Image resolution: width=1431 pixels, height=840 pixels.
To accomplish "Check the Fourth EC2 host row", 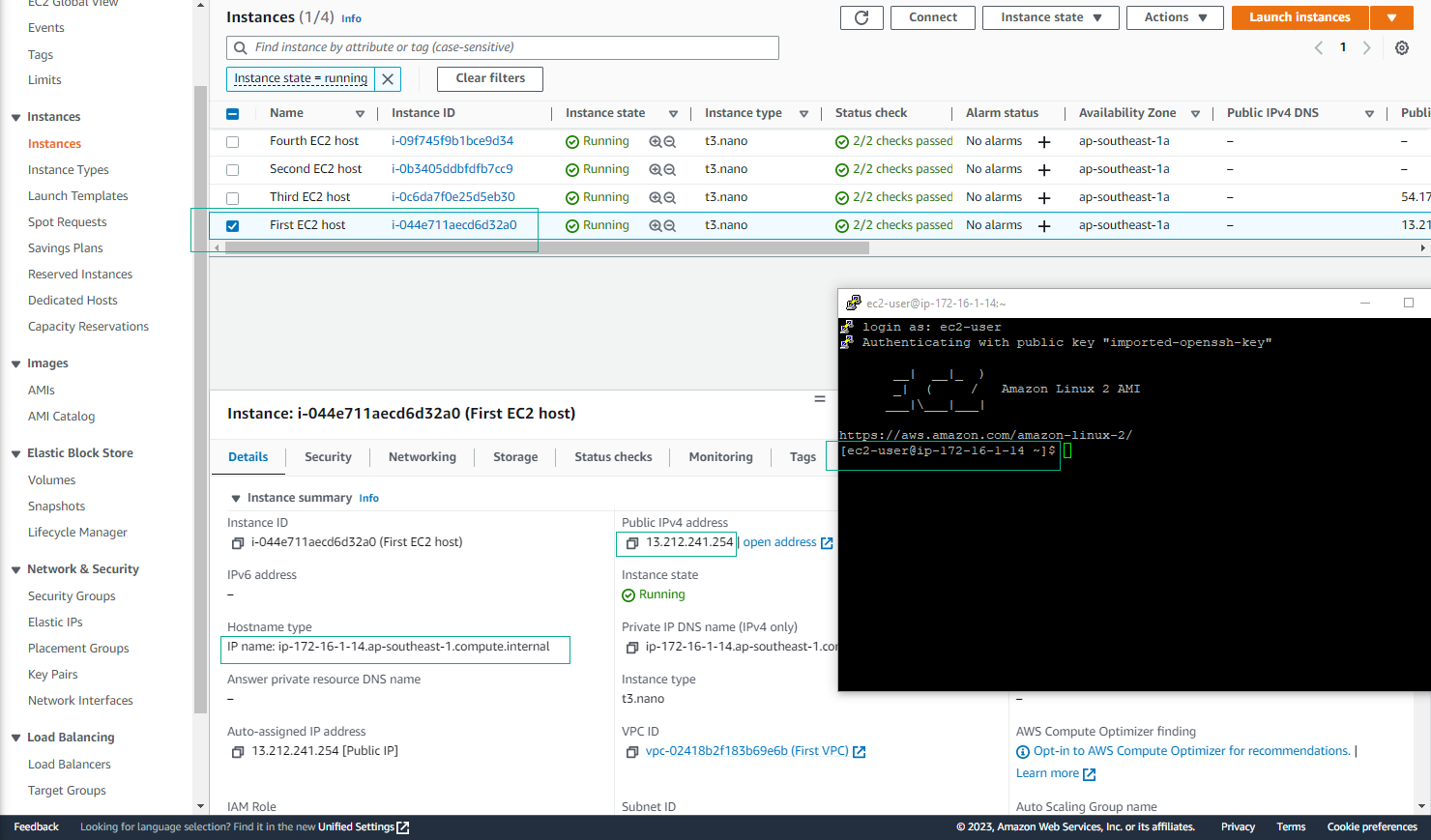I will point(232,142).
